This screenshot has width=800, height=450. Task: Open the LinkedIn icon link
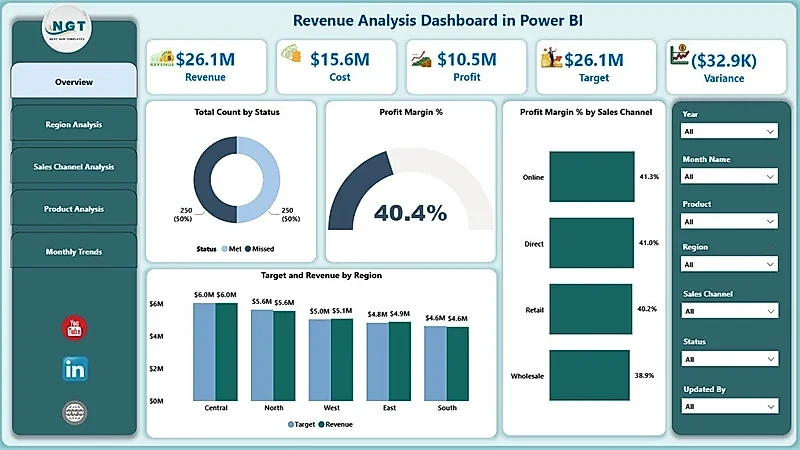(74, 369)
